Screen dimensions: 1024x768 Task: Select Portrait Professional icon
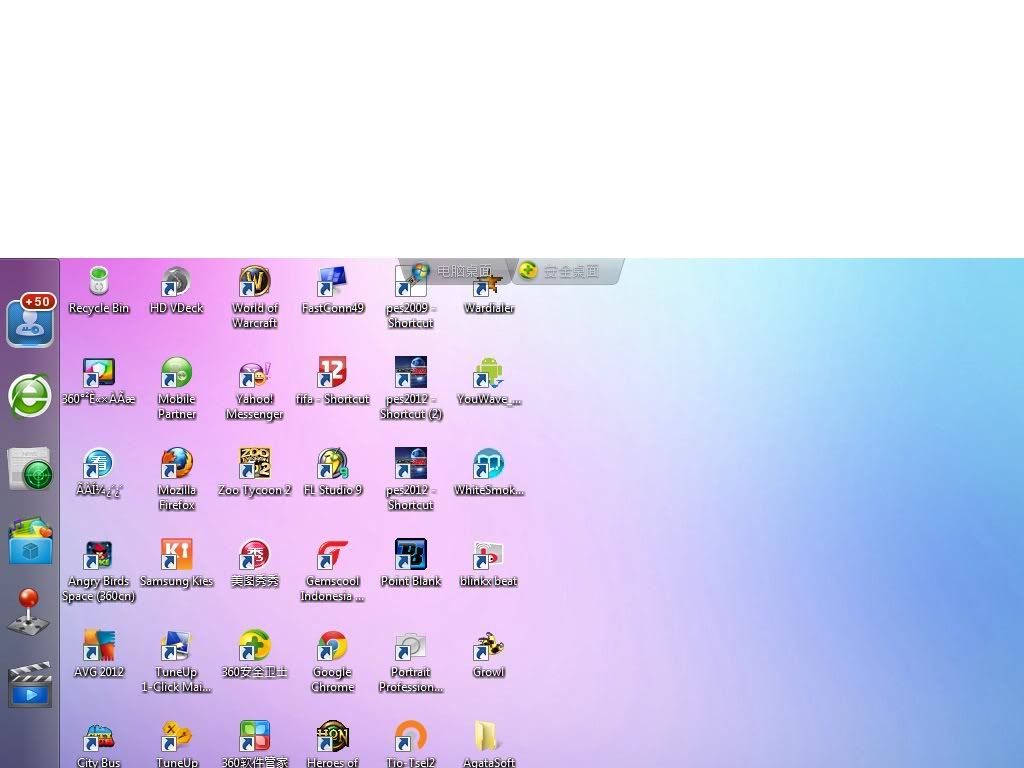[411, 646]
